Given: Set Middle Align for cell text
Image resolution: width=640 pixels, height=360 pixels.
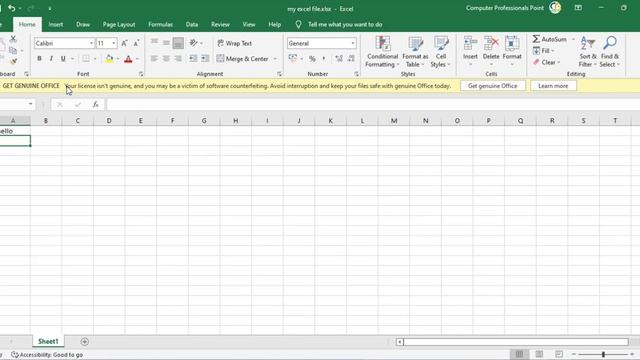Looking at the screenshot, I should (x=166, y=43).
